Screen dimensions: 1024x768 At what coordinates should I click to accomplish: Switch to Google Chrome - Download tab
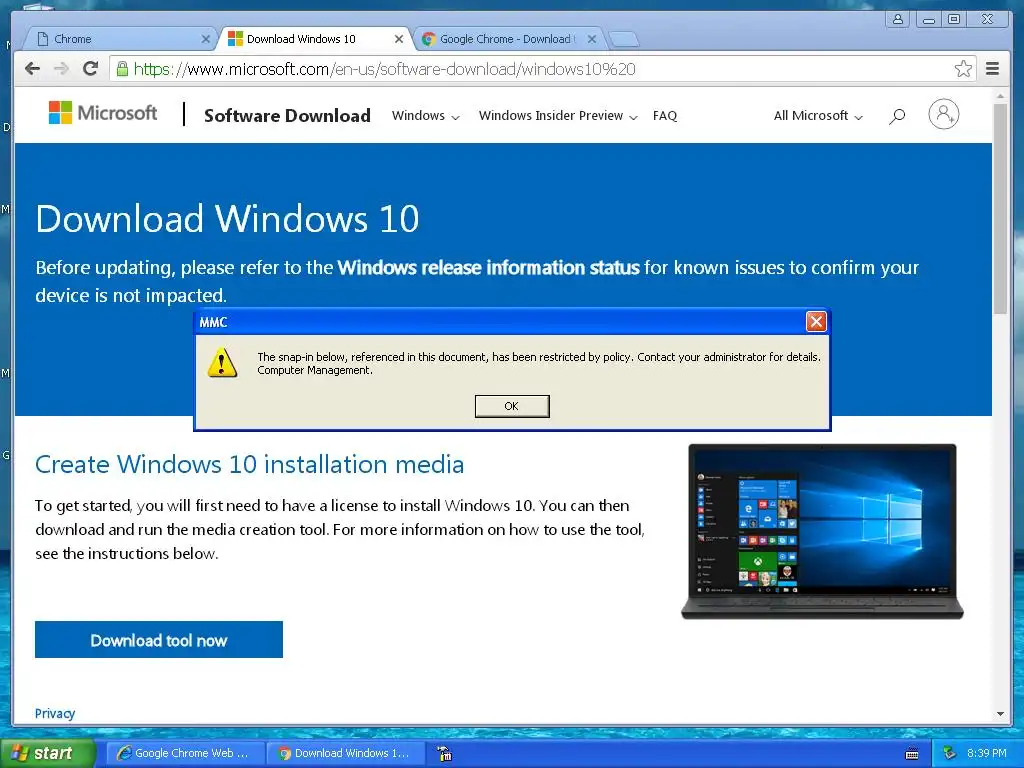(508, 39)
